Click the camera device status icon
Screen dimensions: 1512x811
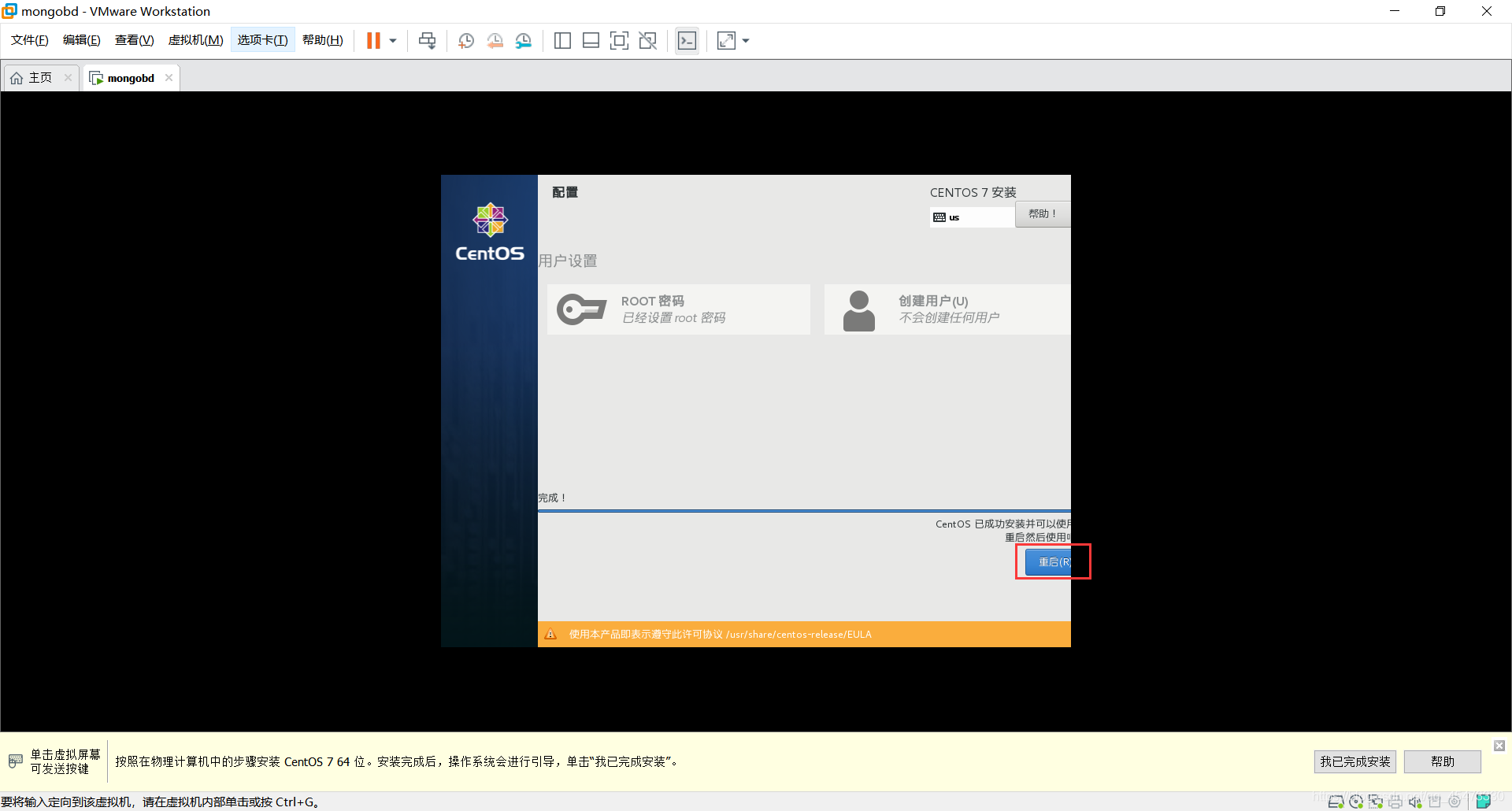pos(1455,802)
